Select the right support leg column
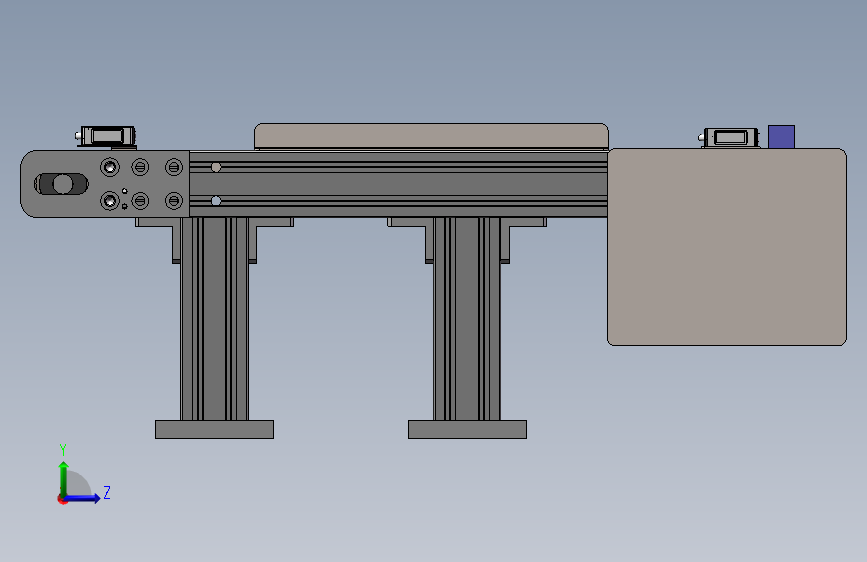 (467, 319)
